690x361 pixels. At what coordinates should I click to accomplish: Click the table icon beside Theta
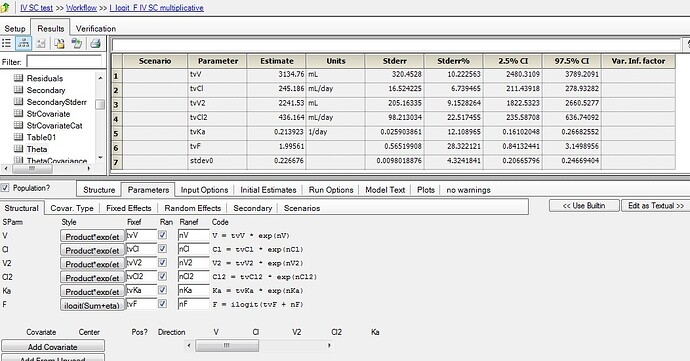tap(18, 149)
